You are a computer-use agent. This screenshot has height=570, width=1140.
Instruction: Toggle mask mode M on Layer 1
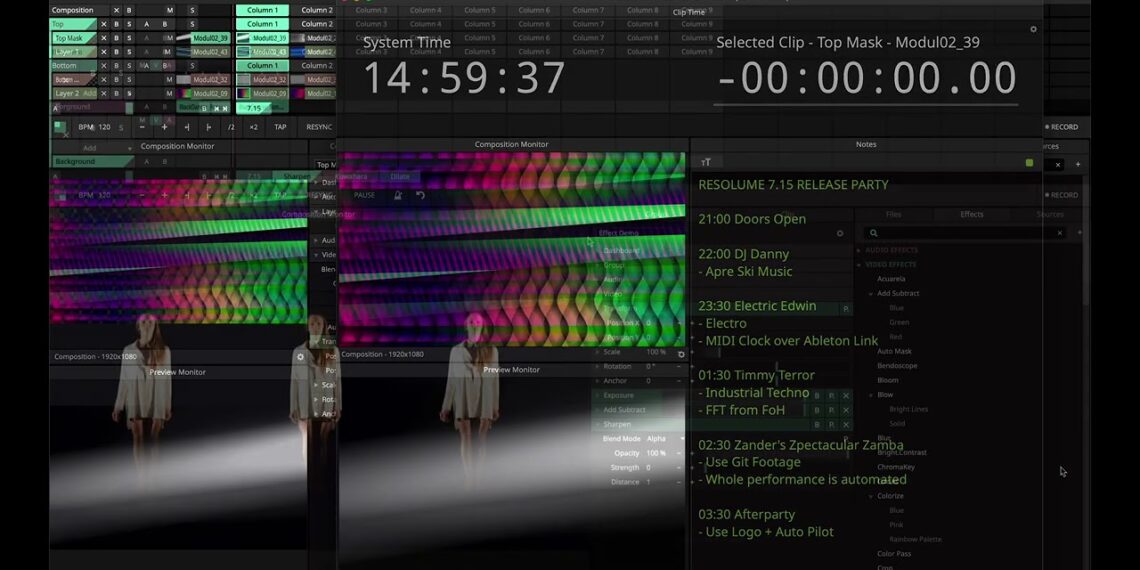(x=168, y=52)
